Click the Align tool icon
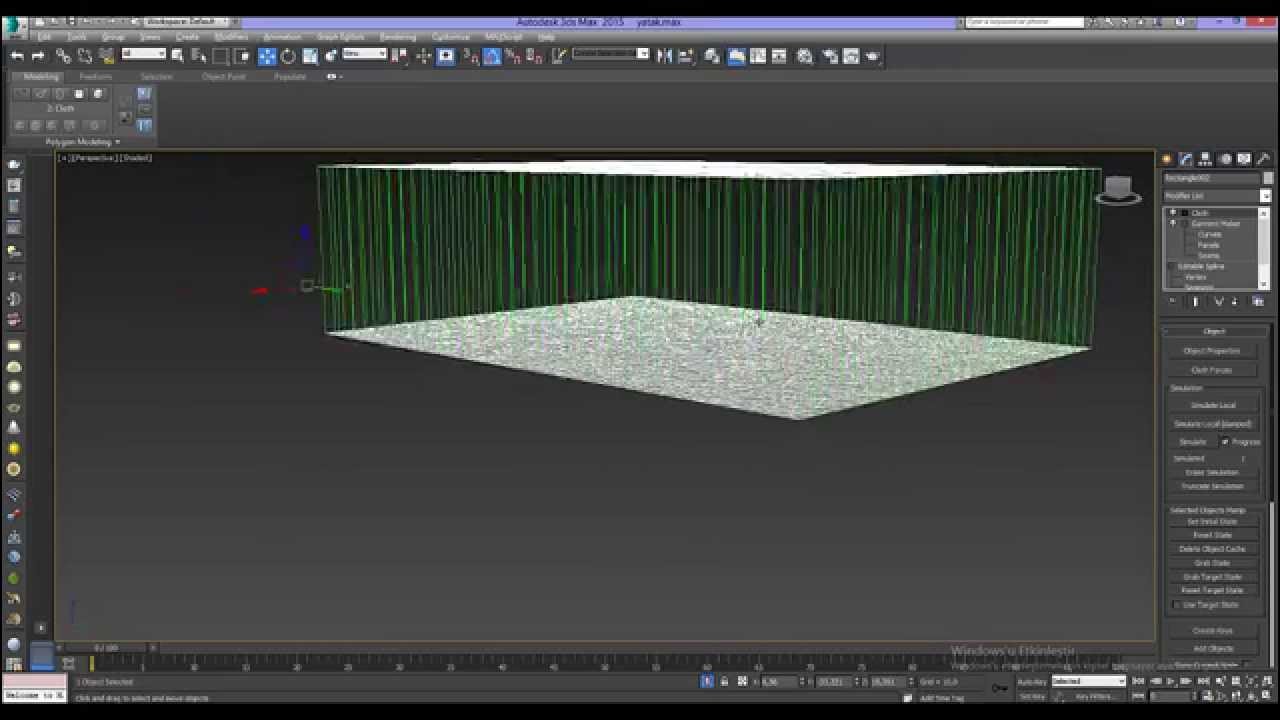This screenshot has height=720, width=1280. [686, 56]
